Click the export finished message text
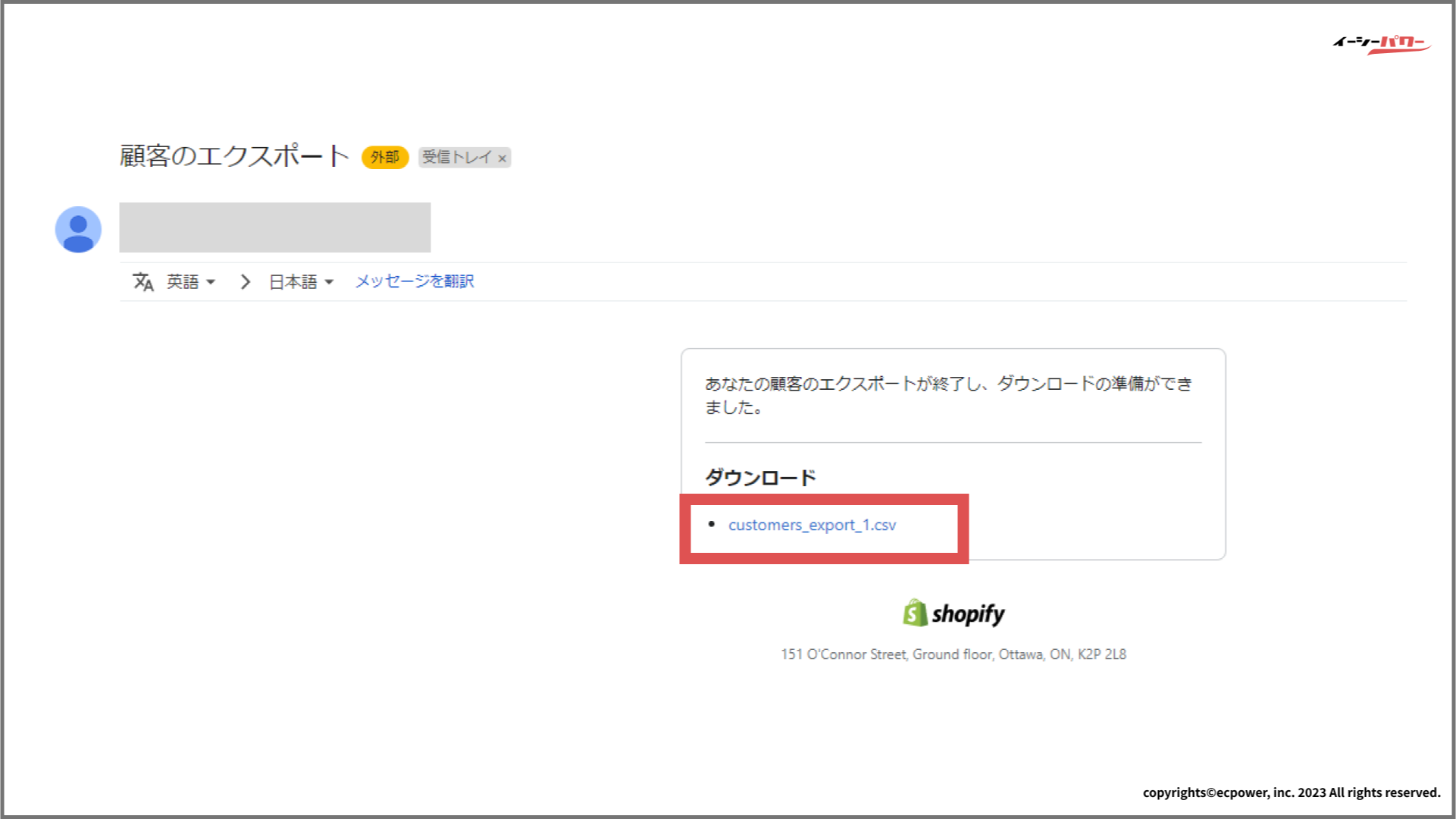The image size is (1456, 819). pyautogui.click(x=947, y=395)
